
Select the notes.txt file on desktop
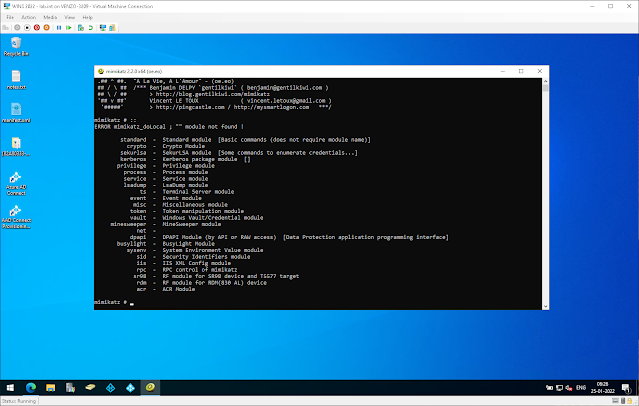16,80
